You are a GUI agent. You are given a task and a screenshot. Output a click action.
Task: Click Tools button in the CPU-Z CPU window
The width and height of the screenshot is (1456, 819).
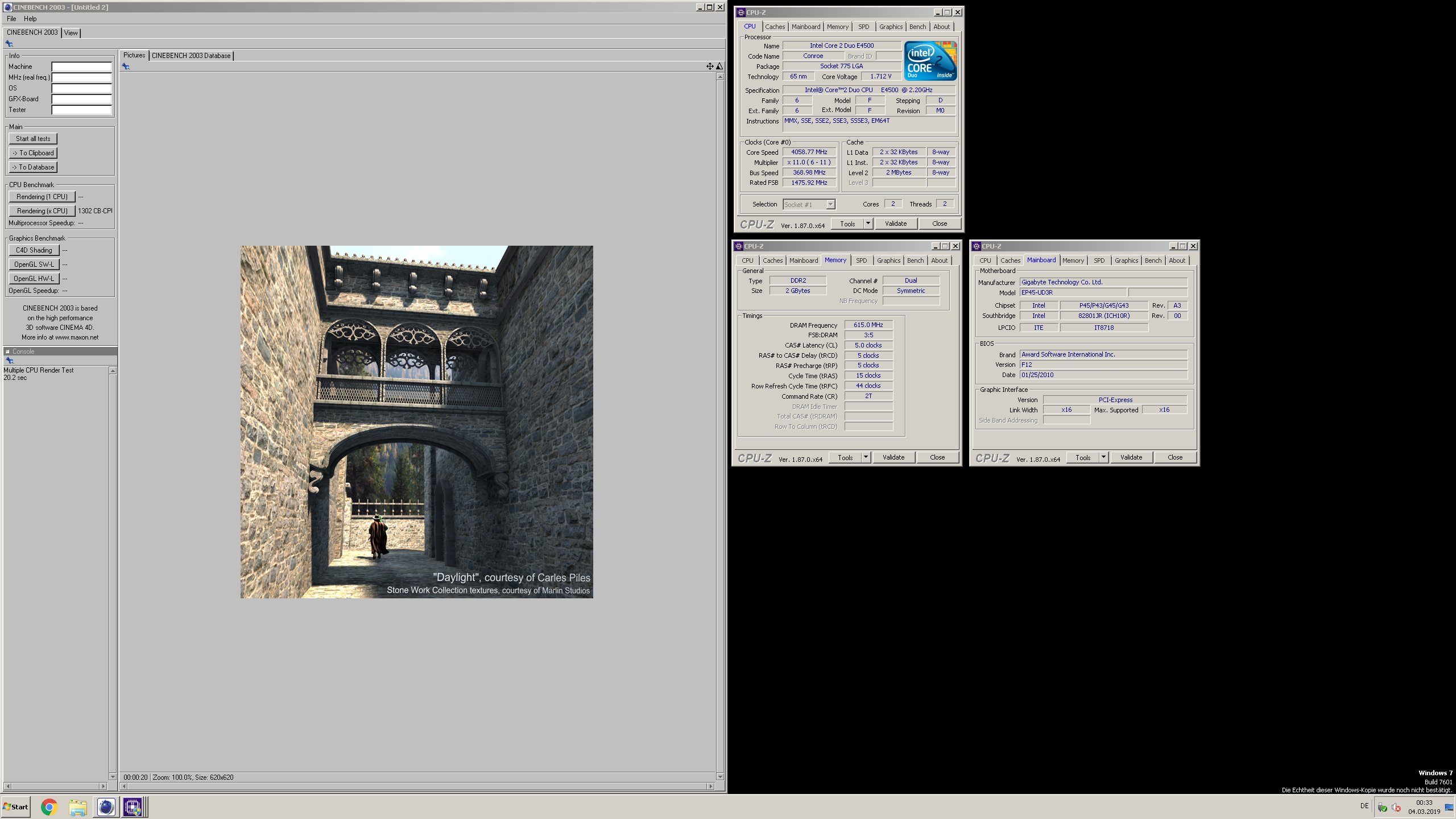tap(847, 224)
